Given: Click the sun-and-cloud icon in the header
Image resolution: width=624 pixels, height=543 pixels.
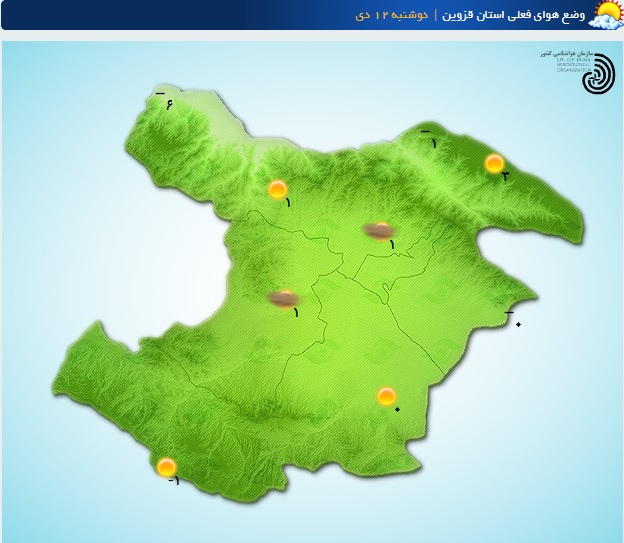Looking at the screenshot, I should coord(606,15).
